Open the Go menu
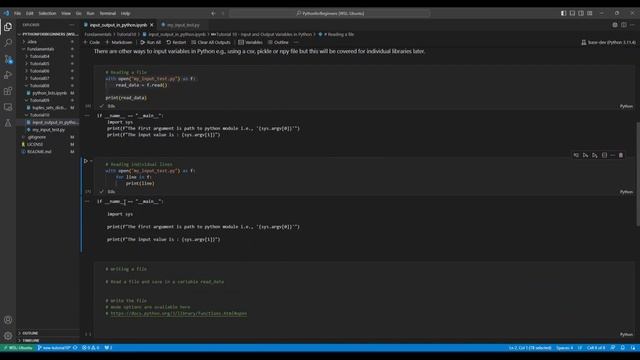 (78, 13)
